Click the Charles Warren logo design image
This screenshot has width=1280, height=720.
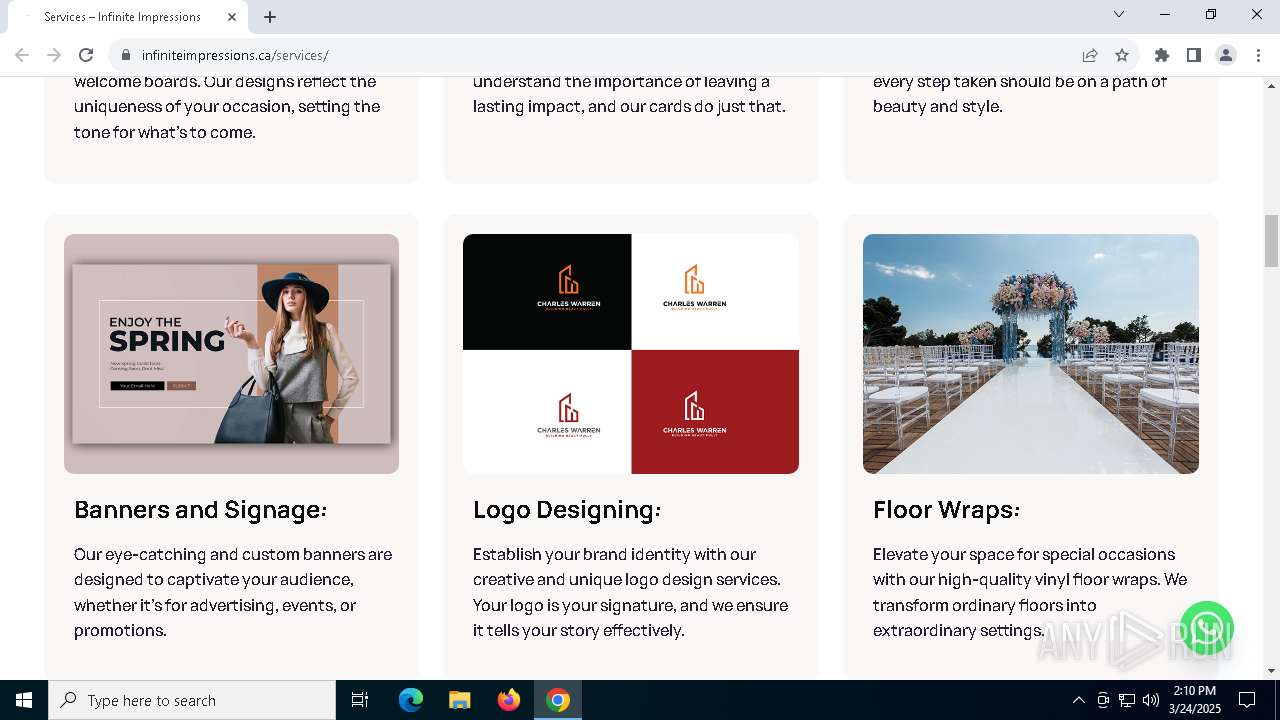pyautogui.click(x=631, y=354)
